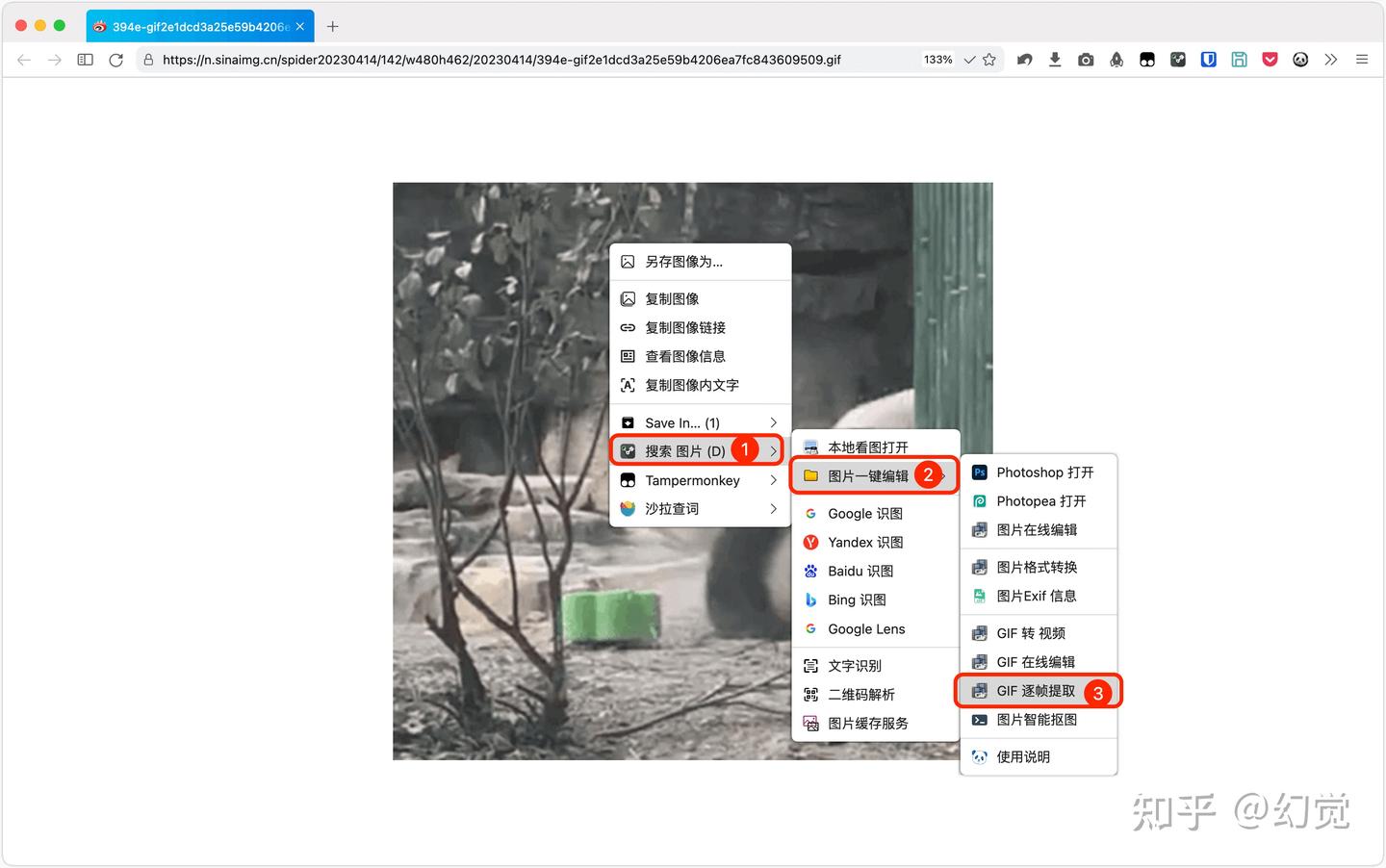Open the image with Photoshop 打开
This screenshot has width=1386, height=868.
click(1043, 472)
